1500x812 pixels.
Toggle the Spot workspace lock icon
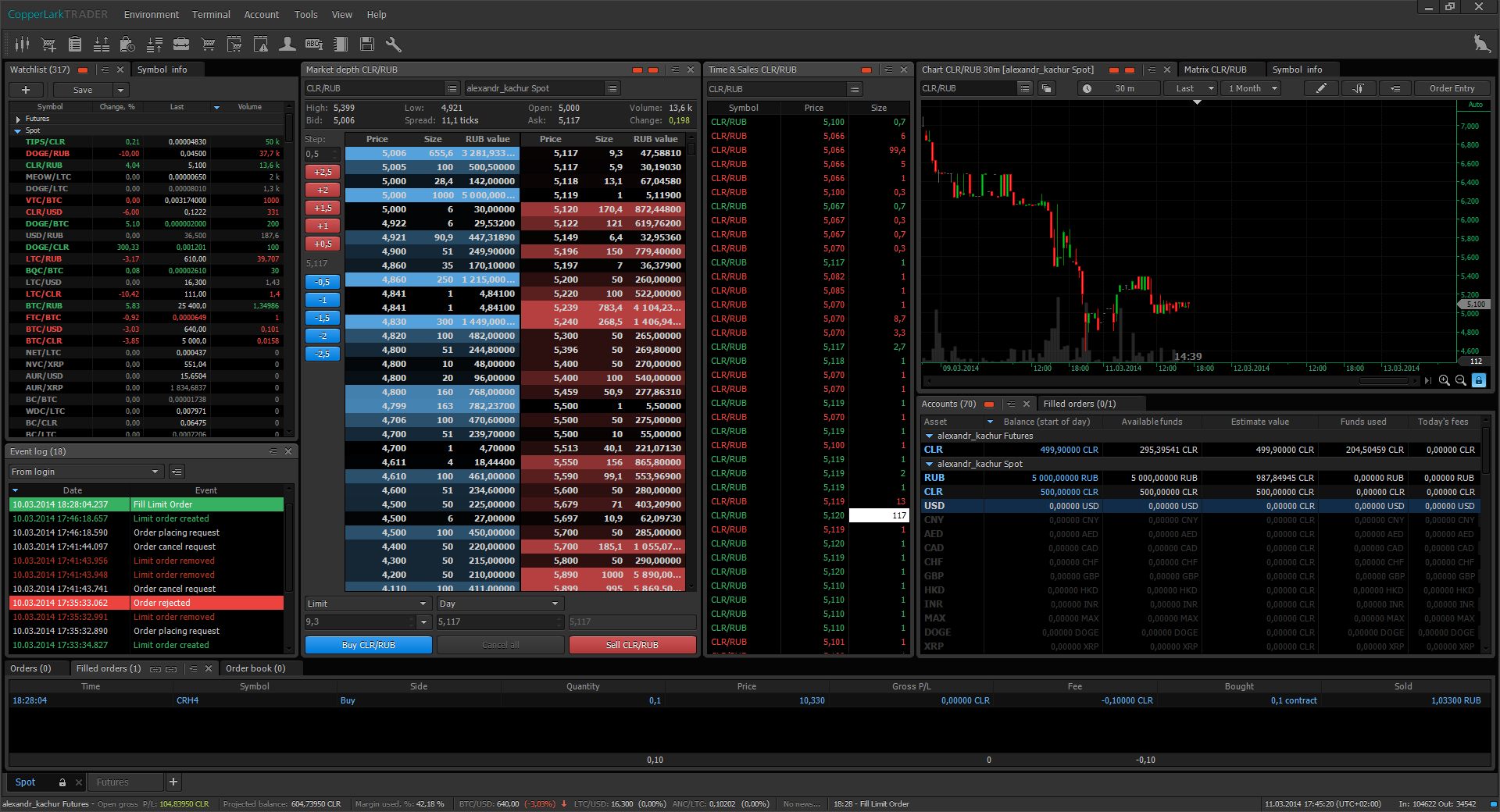tap(62, 782)
